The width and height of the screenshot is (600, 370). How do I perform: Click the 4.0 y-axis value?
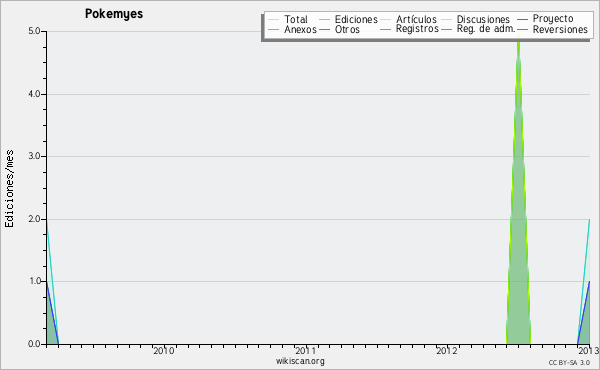pyautogui.click(x=34, y=94)
